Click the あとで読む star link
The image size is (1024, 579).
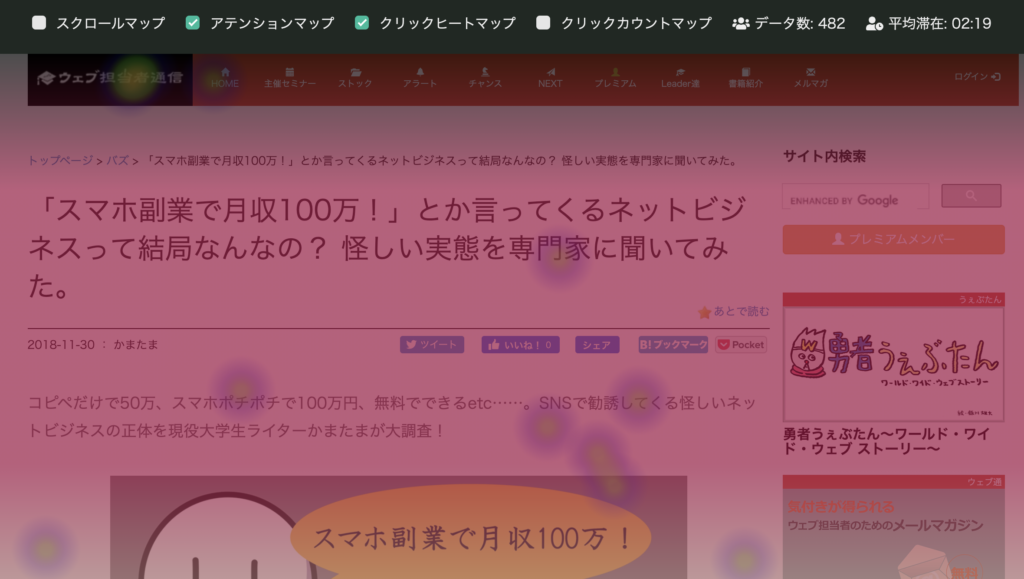(x=733, y=312)
